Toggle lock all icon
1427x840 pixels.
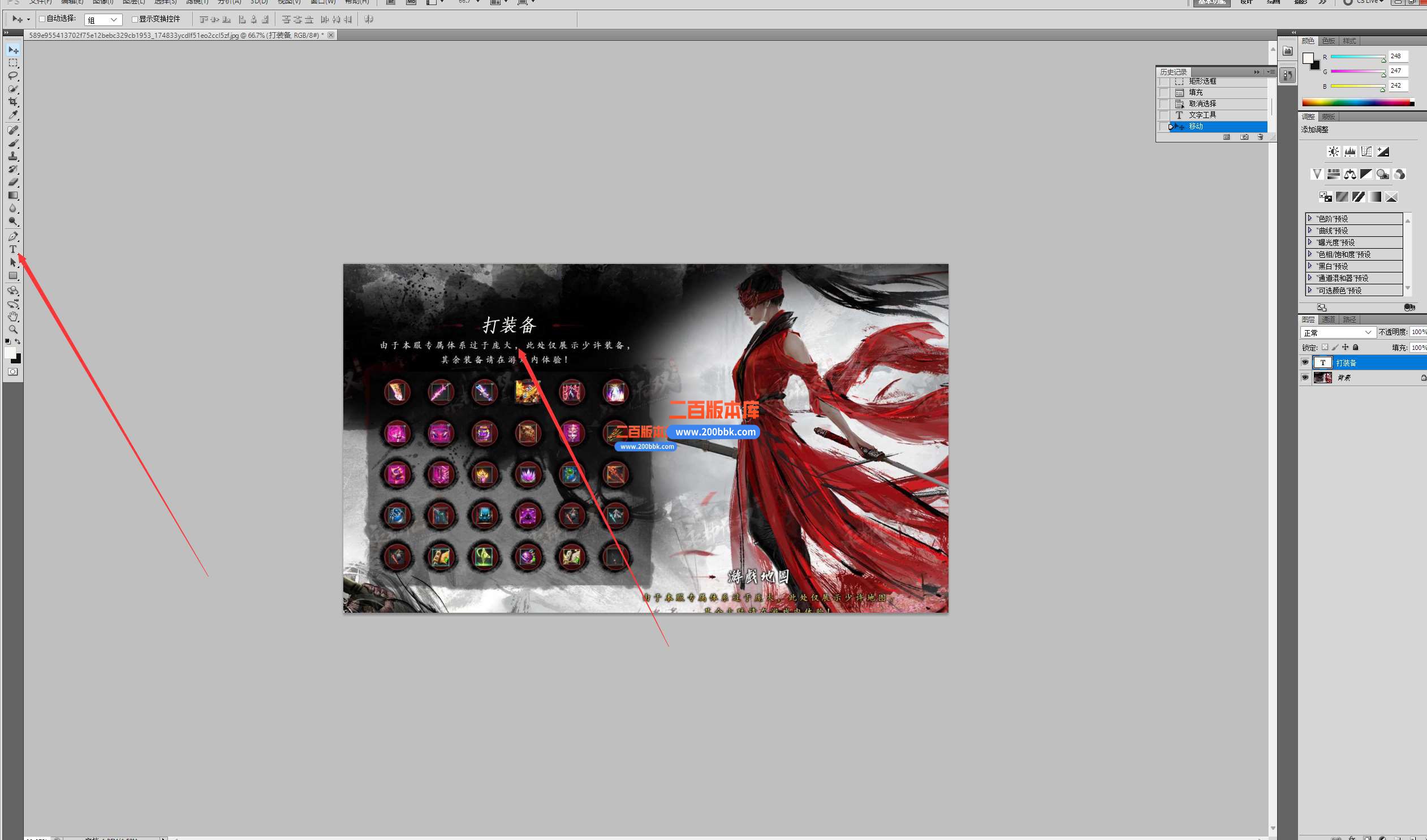pyautogui.click(x=1355, y=348)
